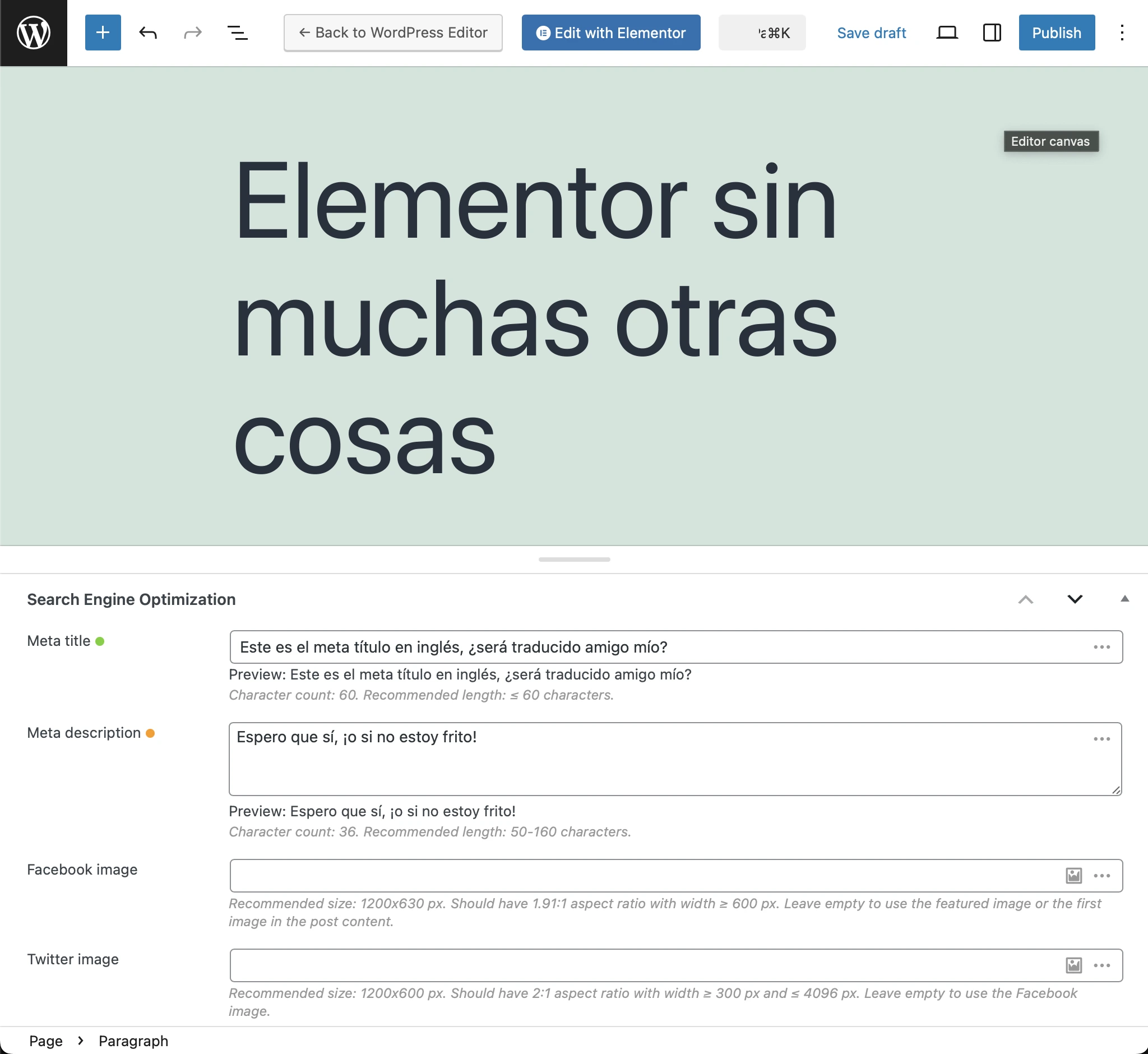Image resolution: width=1148 pixels, height=1054 pixels.
Task: Collapse the Search Engine Optimization panel upward
Action: coord(1026,599)
